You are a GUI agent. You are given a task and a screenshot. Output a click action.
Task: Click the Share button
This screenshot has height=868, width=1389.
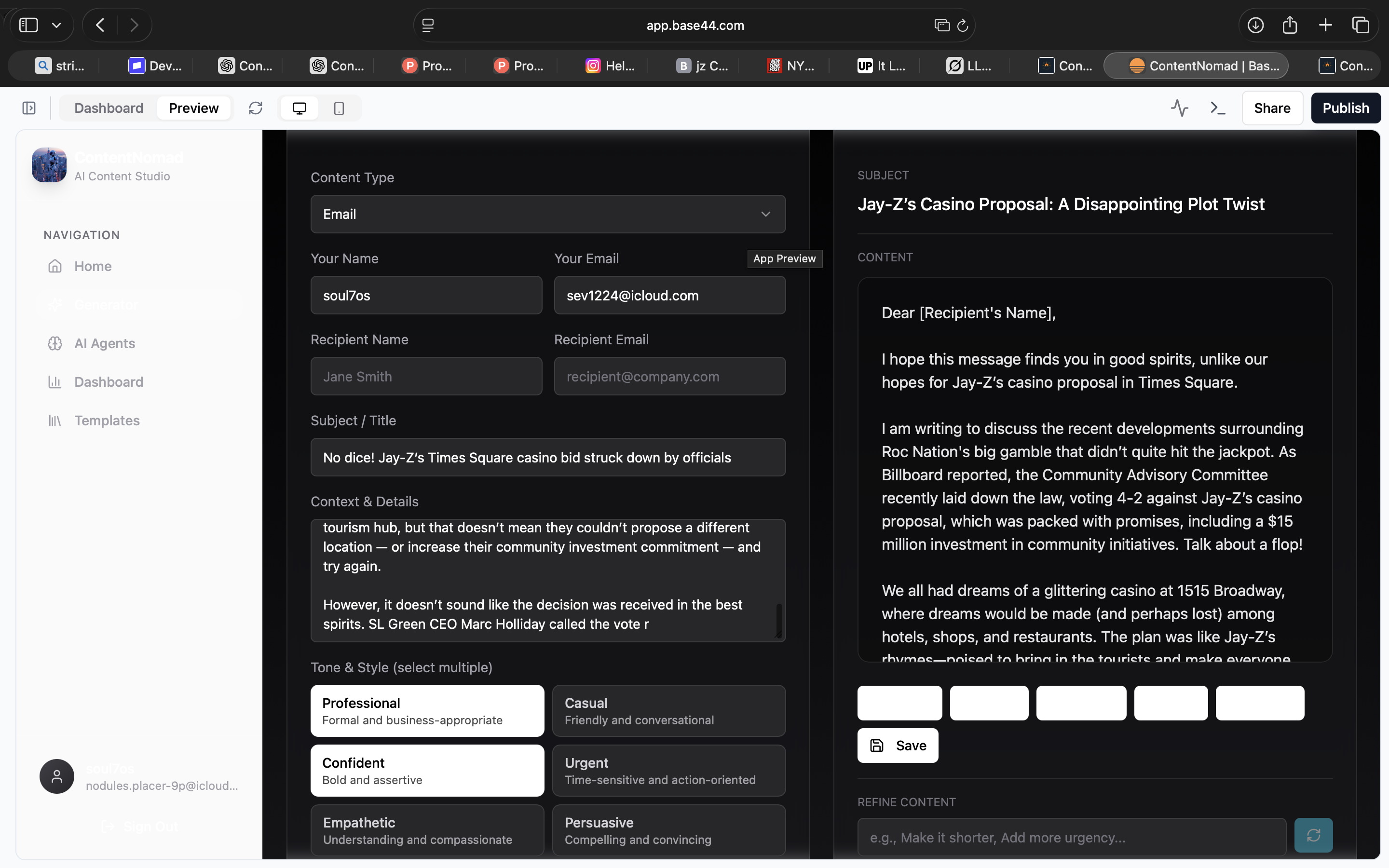[x=1272, y=108]
